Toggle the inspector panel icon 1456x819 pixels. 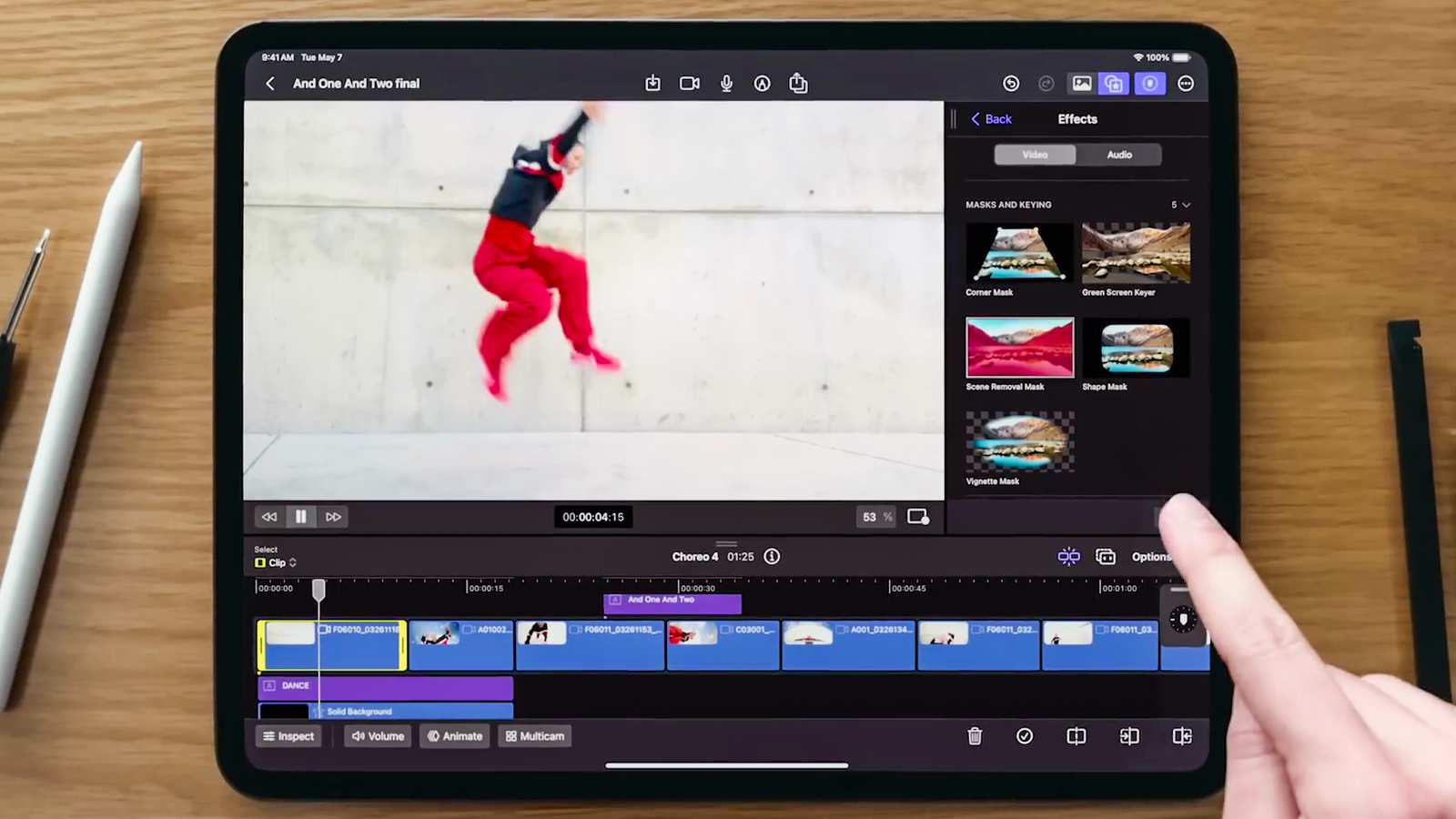(1150, 84)
